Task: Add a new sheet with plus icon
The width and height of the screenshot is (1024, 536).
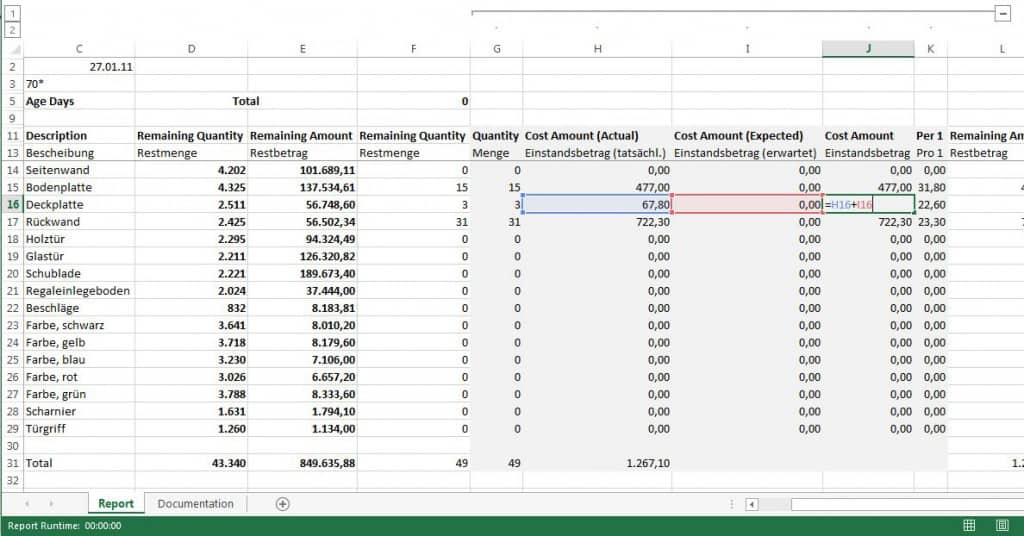Action: tap(283, 504)
